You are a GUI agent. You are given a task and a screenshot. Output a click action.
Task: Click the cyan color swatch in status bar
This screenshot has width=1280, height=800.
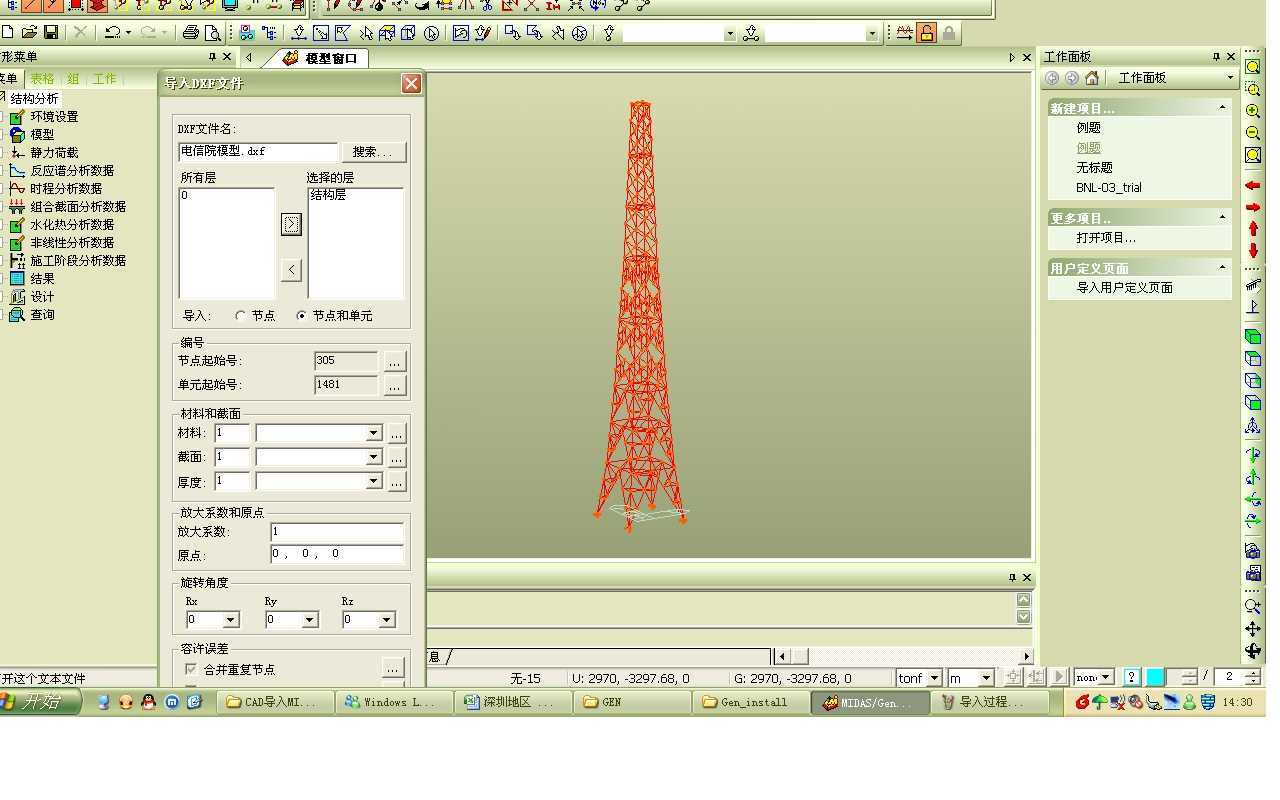[1155, 677]
